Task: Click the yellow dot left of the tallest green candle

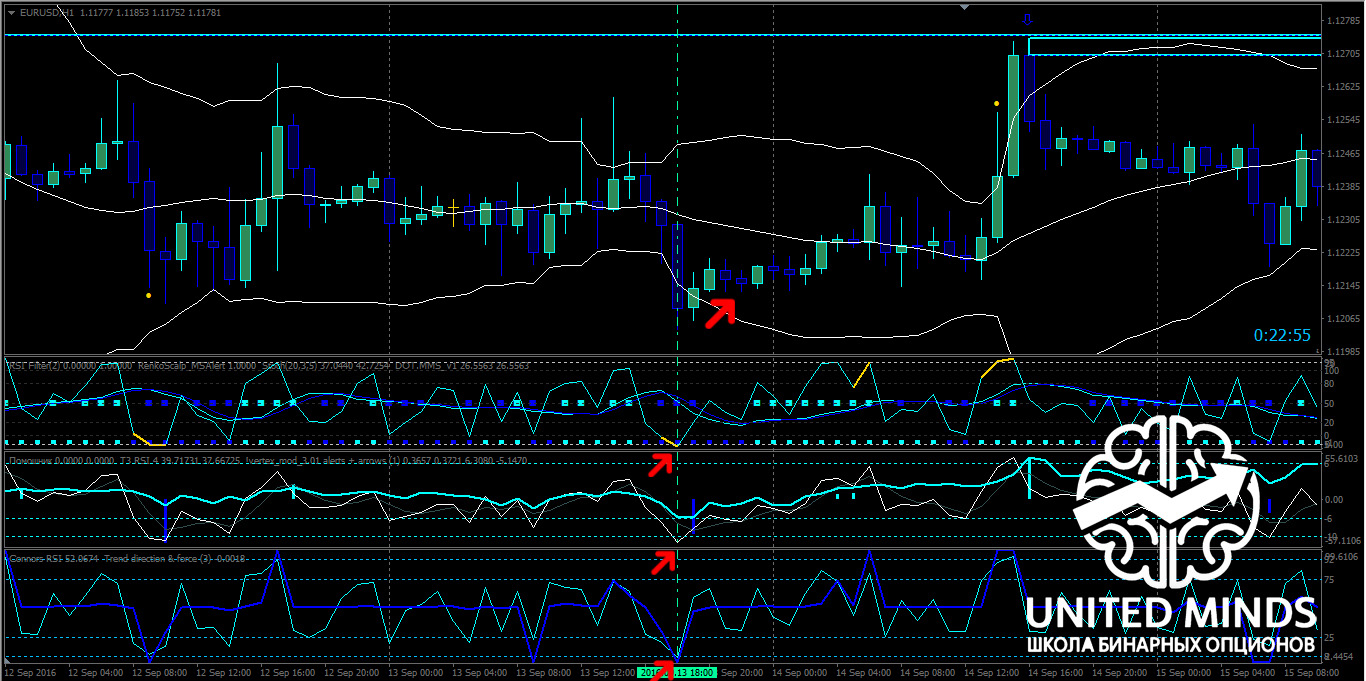Action: click(996, 103)
